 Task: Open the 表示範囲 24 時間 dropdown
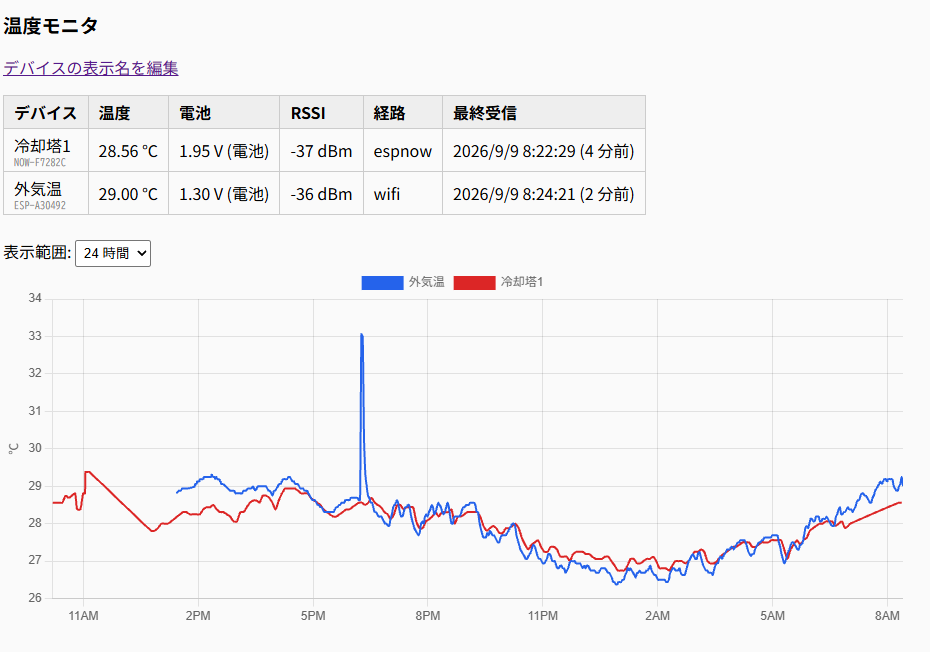[x=113, y=253]
